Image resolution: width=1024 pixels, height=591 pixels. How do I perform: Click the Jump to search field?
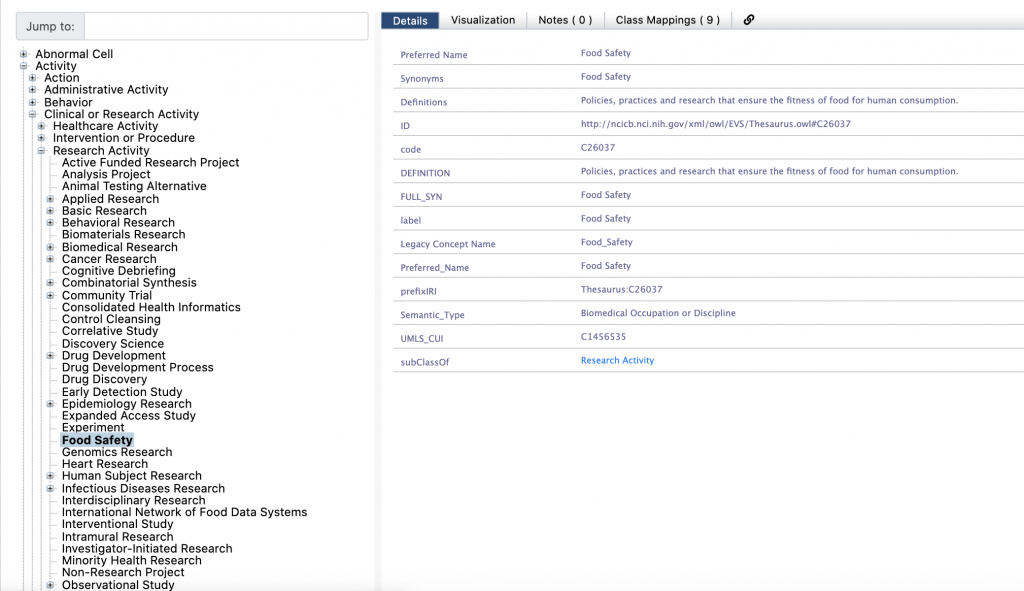tap(226, 26)
